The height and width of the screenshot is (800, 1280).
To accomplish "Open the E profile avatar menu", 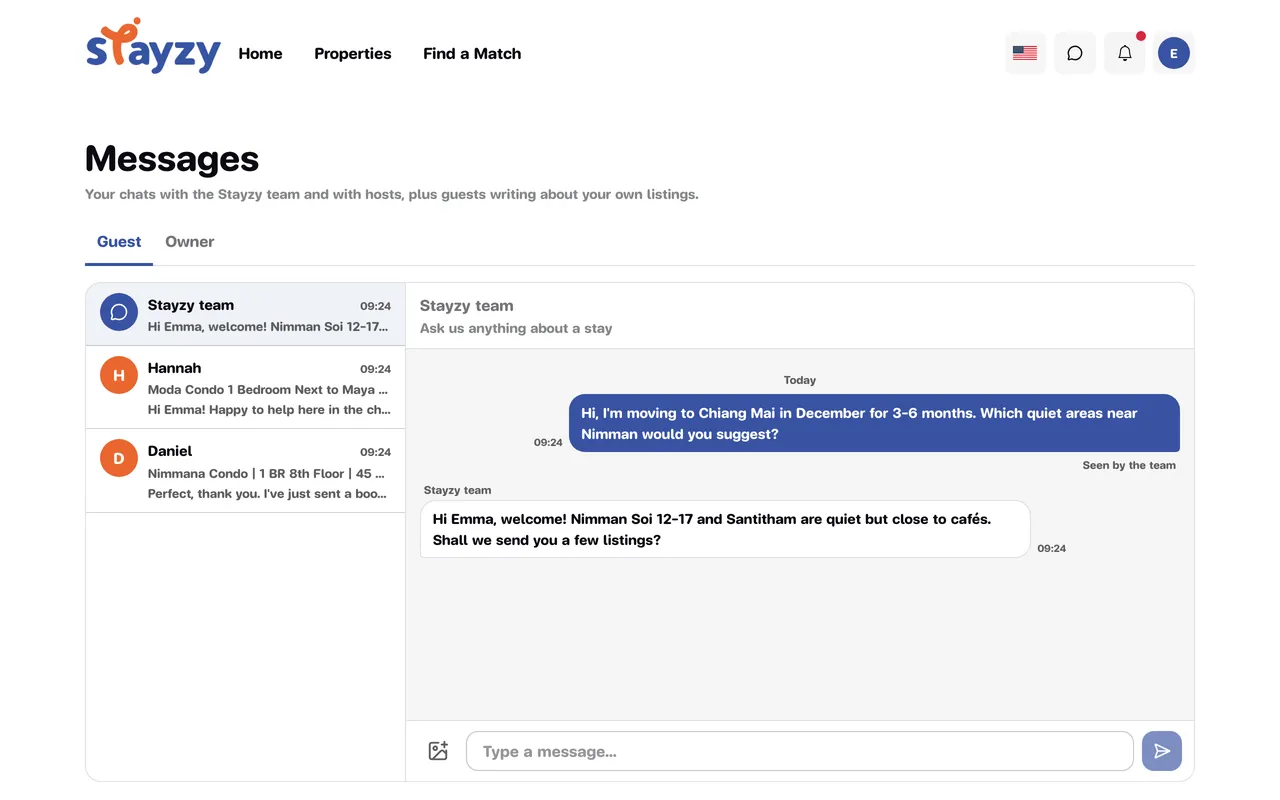I will pyautogui.click(x=1174, y=53).
